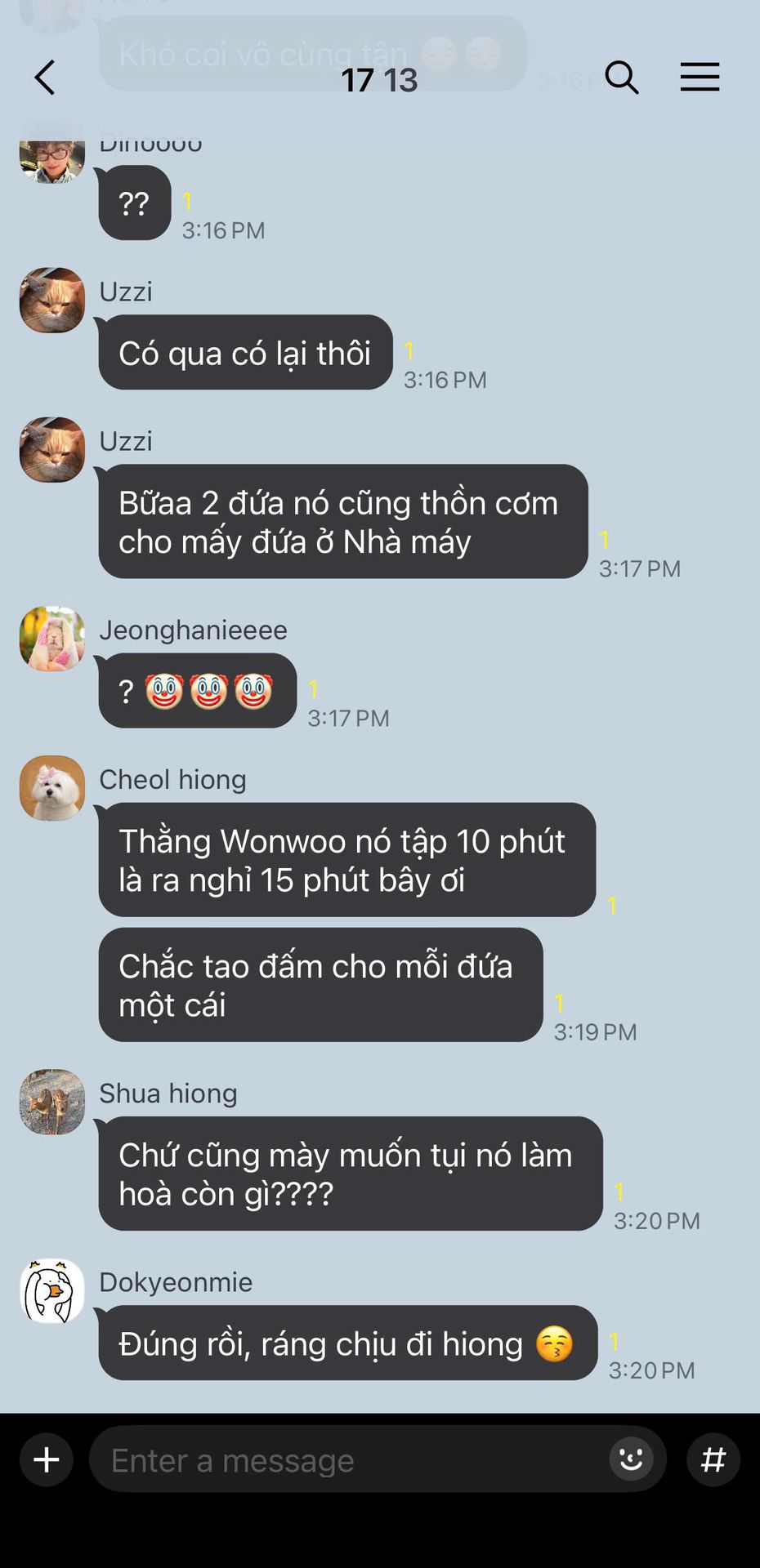Tap the clown emoji message bubble

(x=197, y=691)
